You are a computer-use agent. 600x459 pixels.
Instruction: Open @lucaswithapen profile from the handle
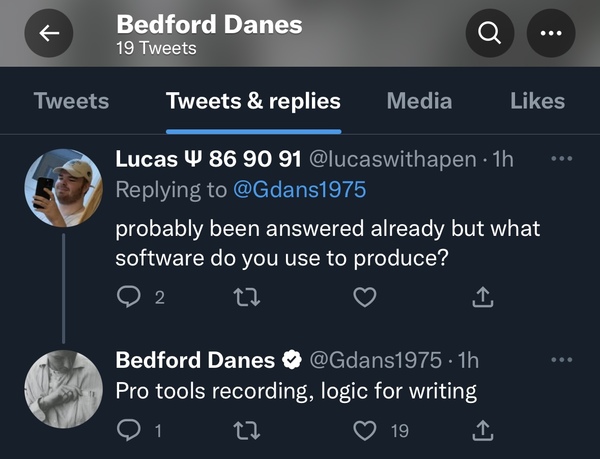(393, 159)
